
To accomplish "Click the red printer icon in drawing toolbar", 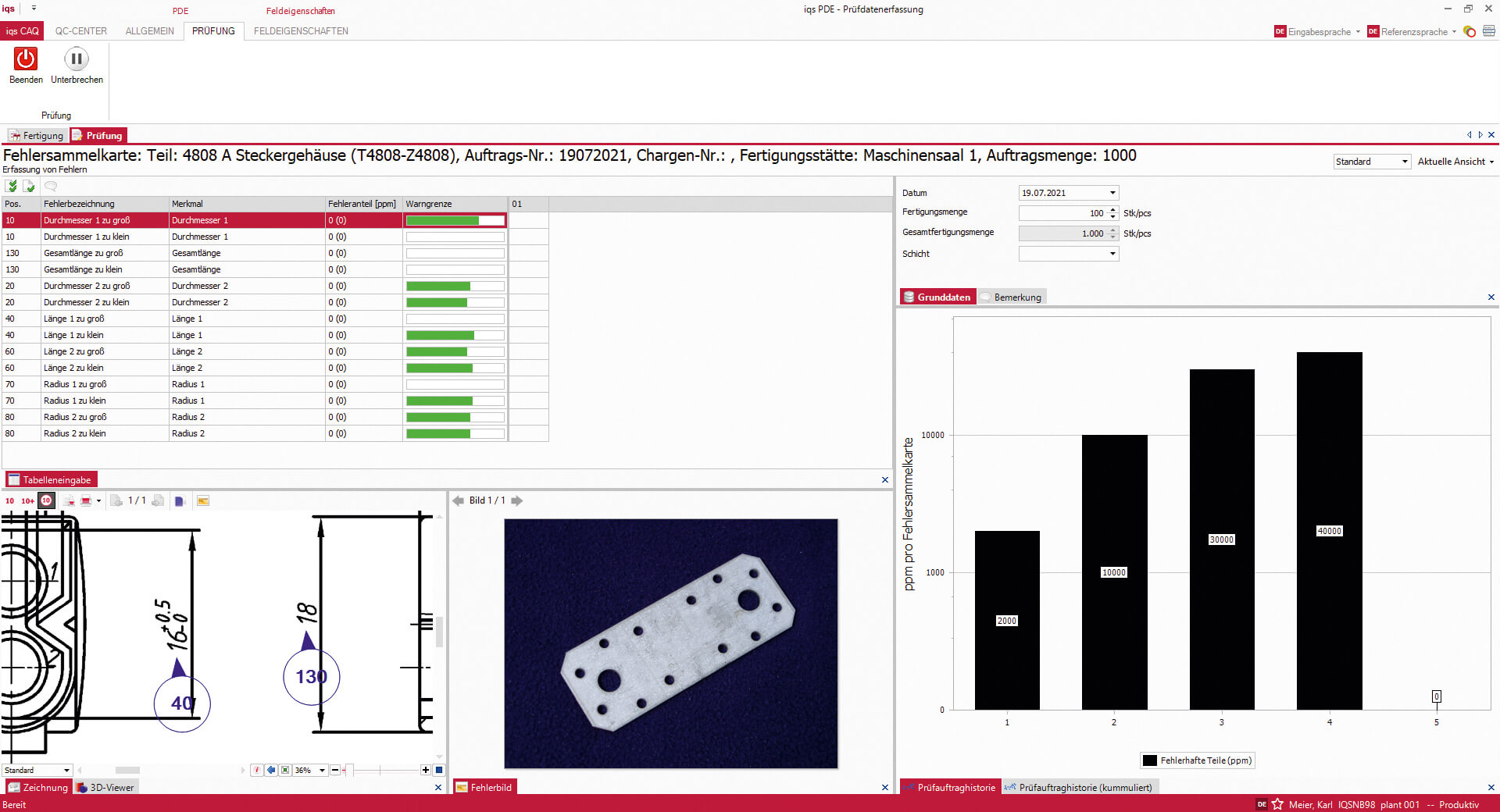I will (86, 501).
